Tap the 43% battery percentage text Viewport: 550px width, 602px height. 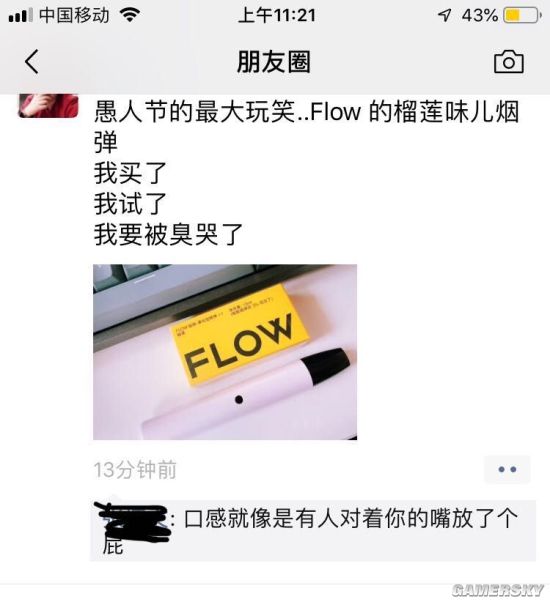pyautogui.click(x=480, y=15)
